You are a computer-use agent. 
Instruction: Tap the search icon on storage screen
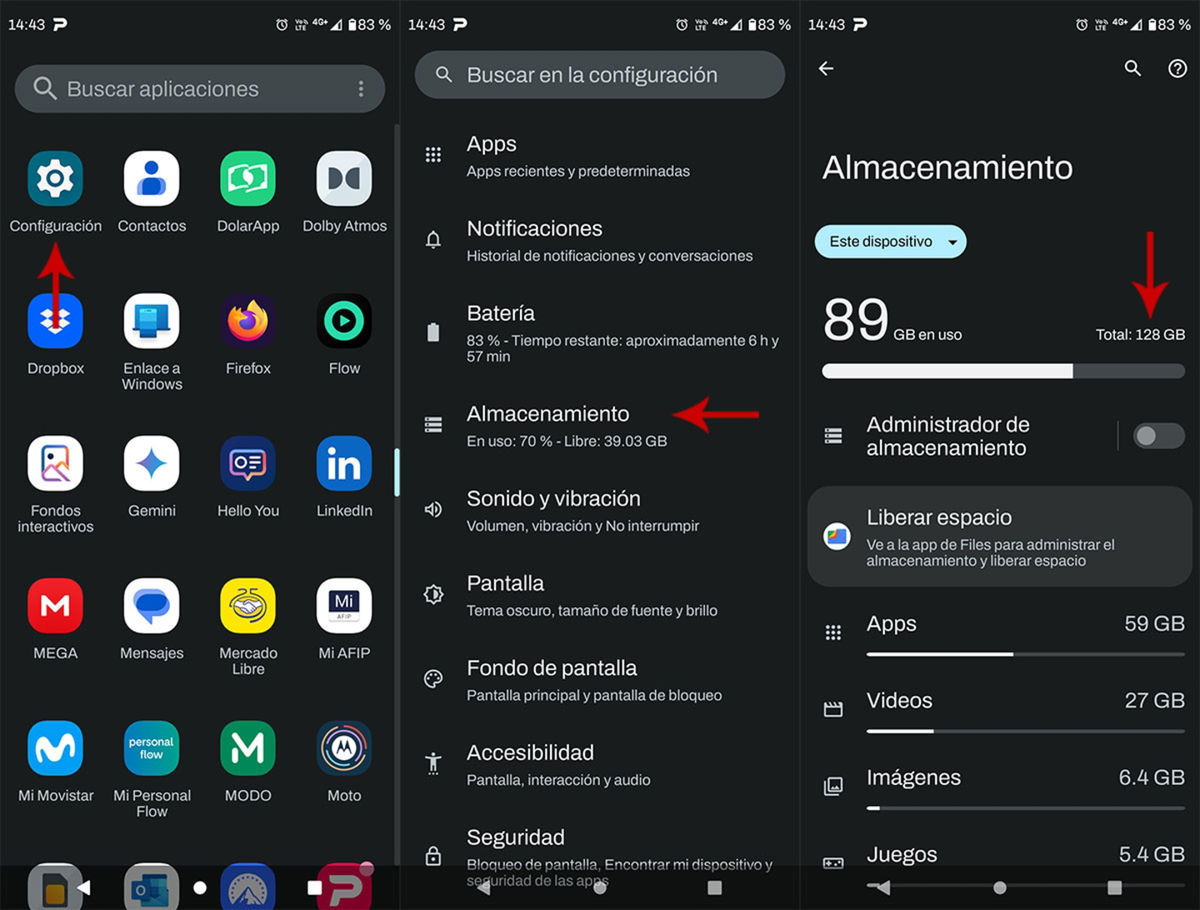click(1132, 68)
